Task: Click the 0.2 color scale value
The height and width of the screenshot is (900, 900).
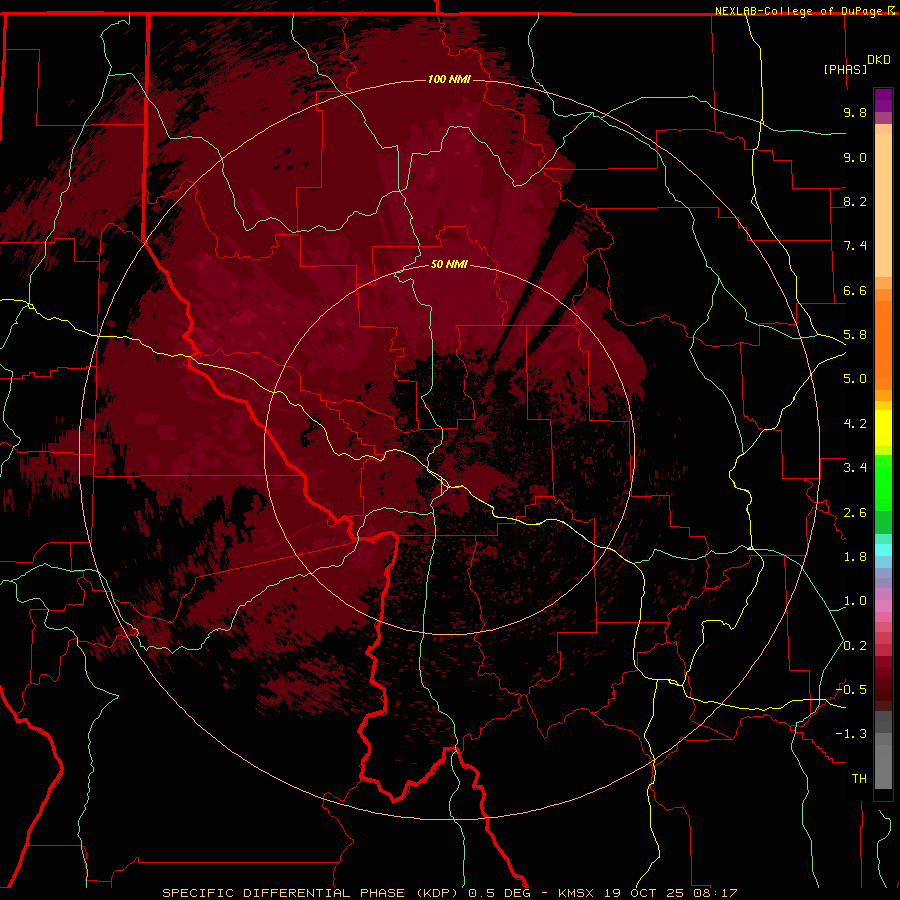Action: (855, 646)
